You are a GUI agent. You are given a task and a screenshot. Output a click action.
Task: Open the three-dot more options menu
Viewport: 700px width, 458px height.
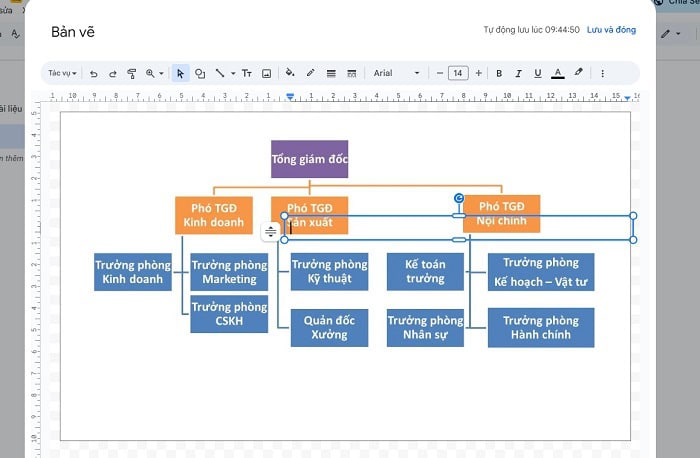pyautogui.click(x=602, y=73)
